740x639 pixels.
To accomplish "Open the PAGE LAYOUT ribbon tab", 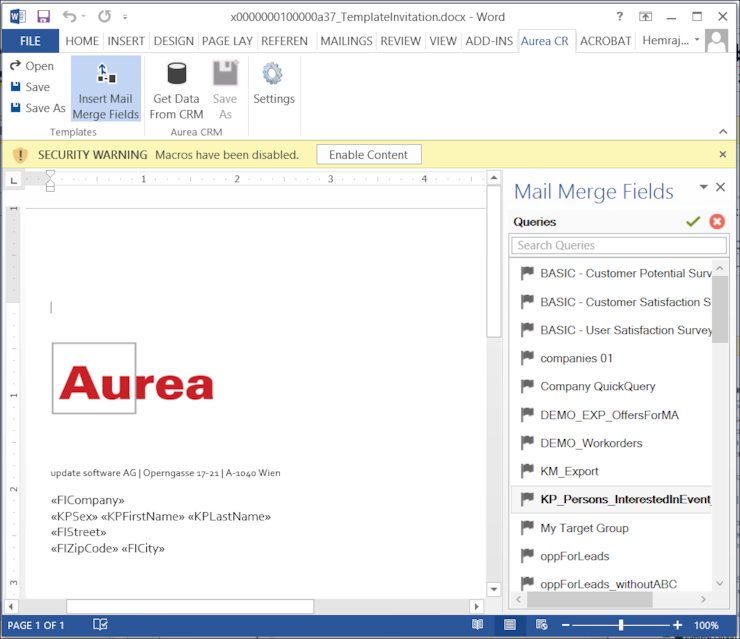I will (x=227, y=41).
